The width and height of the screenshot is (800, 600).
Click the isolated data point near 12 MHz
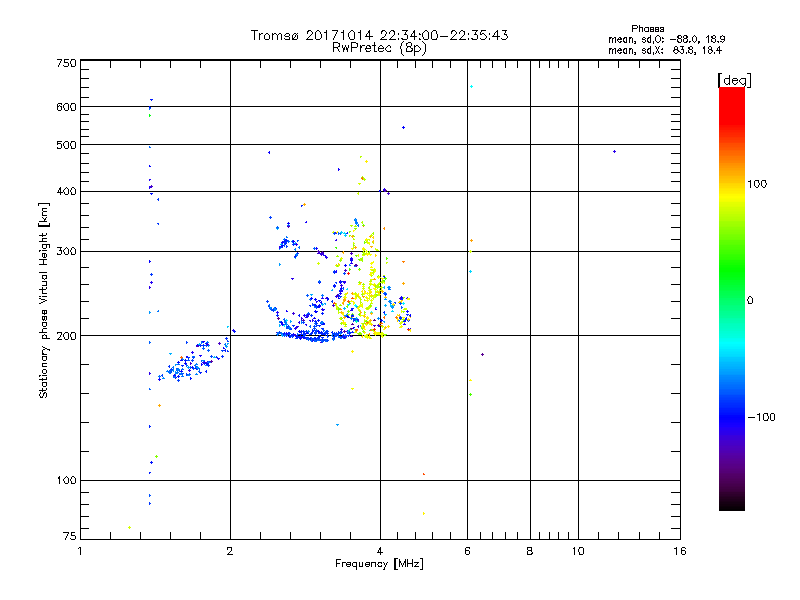pyautogui.click(x=614, y=152)
